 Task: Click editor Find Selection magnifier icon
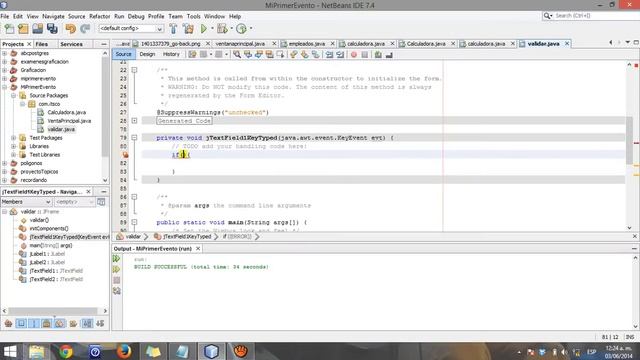237,54
